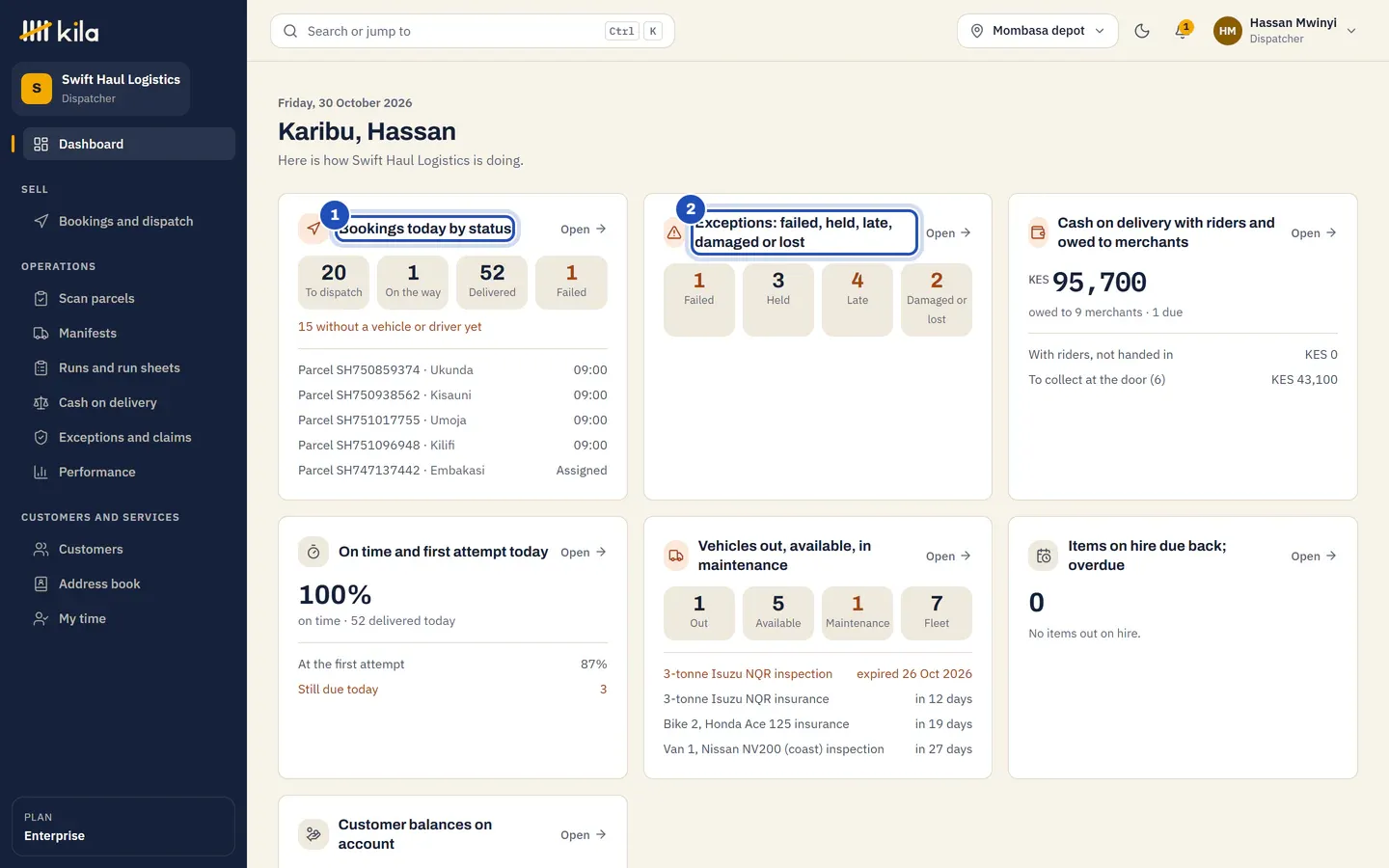Click the 2 Damaged or lost tile
The height and width of the screenshot is (868, 1389).
(x=937, y=299)
